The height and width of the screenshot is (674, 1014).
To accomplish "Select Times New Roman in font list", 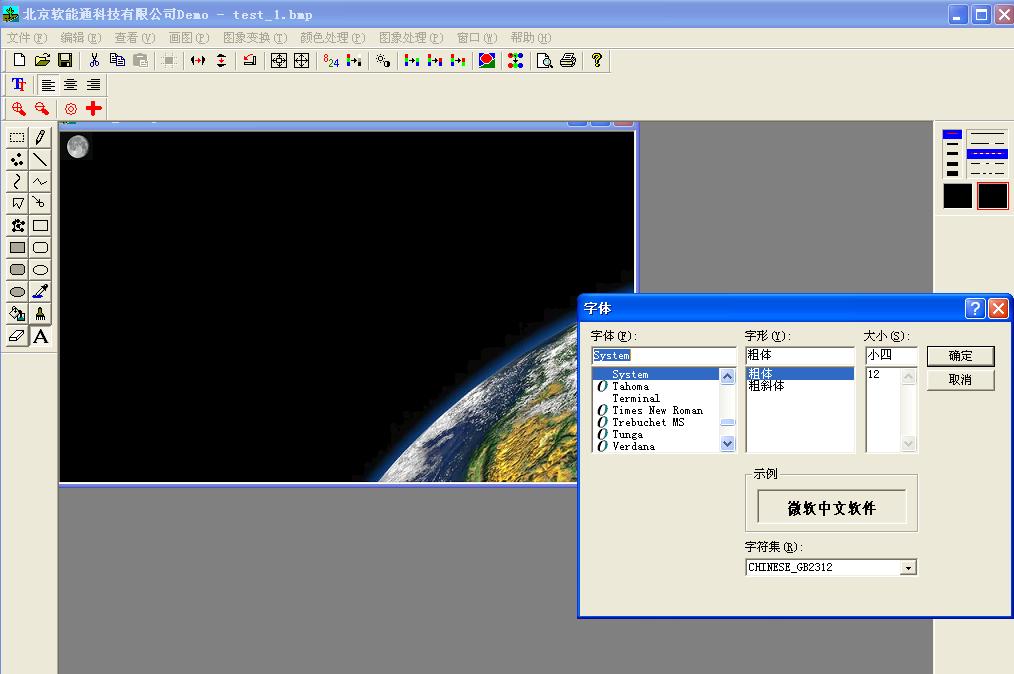I will click(x=657, y=411).
